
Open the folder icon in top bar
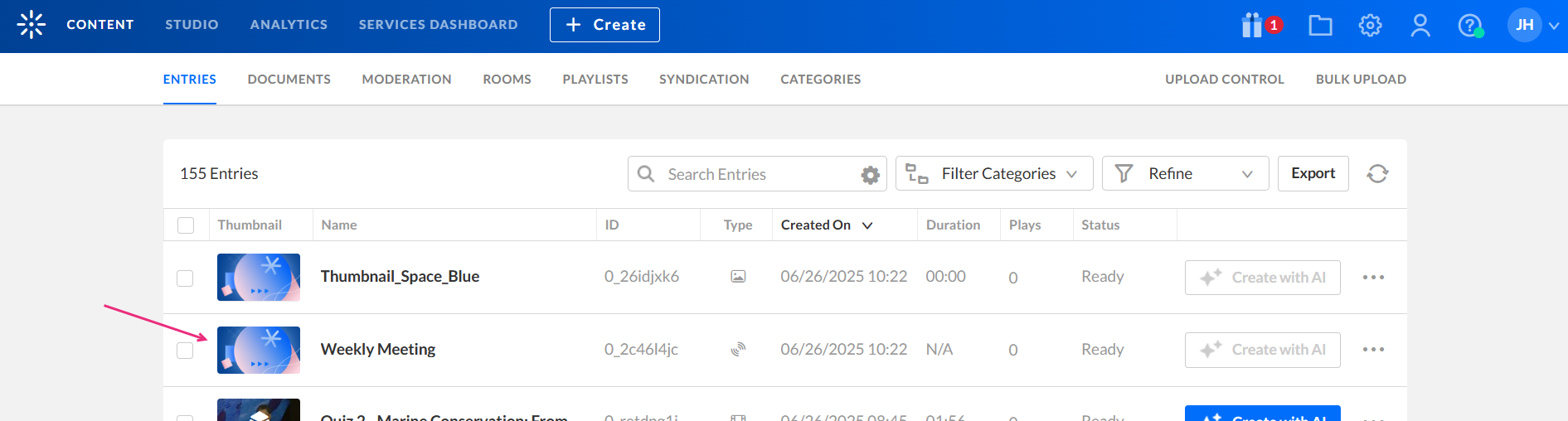coord(1320,26)
